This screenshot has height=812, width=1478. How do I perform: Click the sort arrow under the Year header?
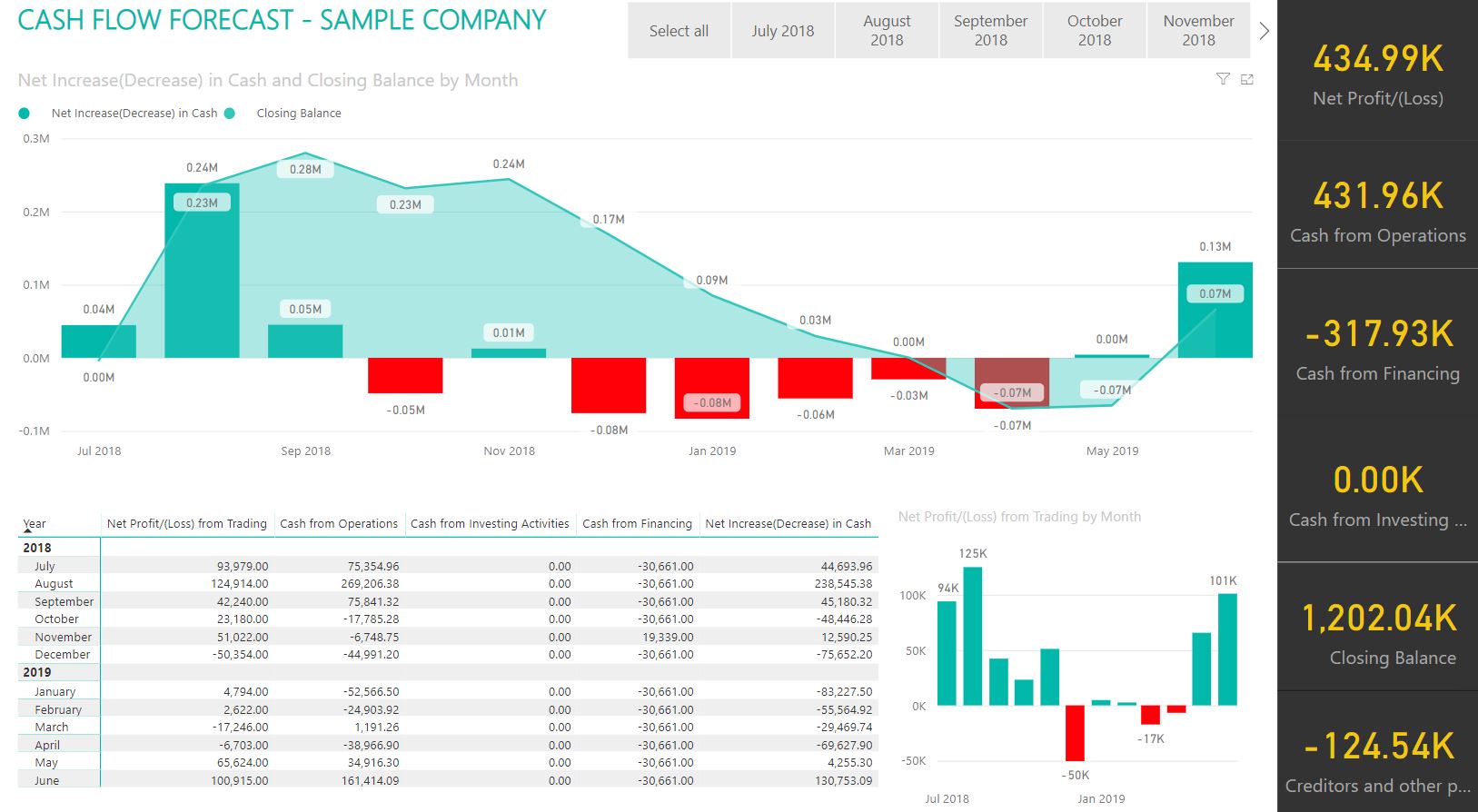pyautogui.click(x=27, y=530)
